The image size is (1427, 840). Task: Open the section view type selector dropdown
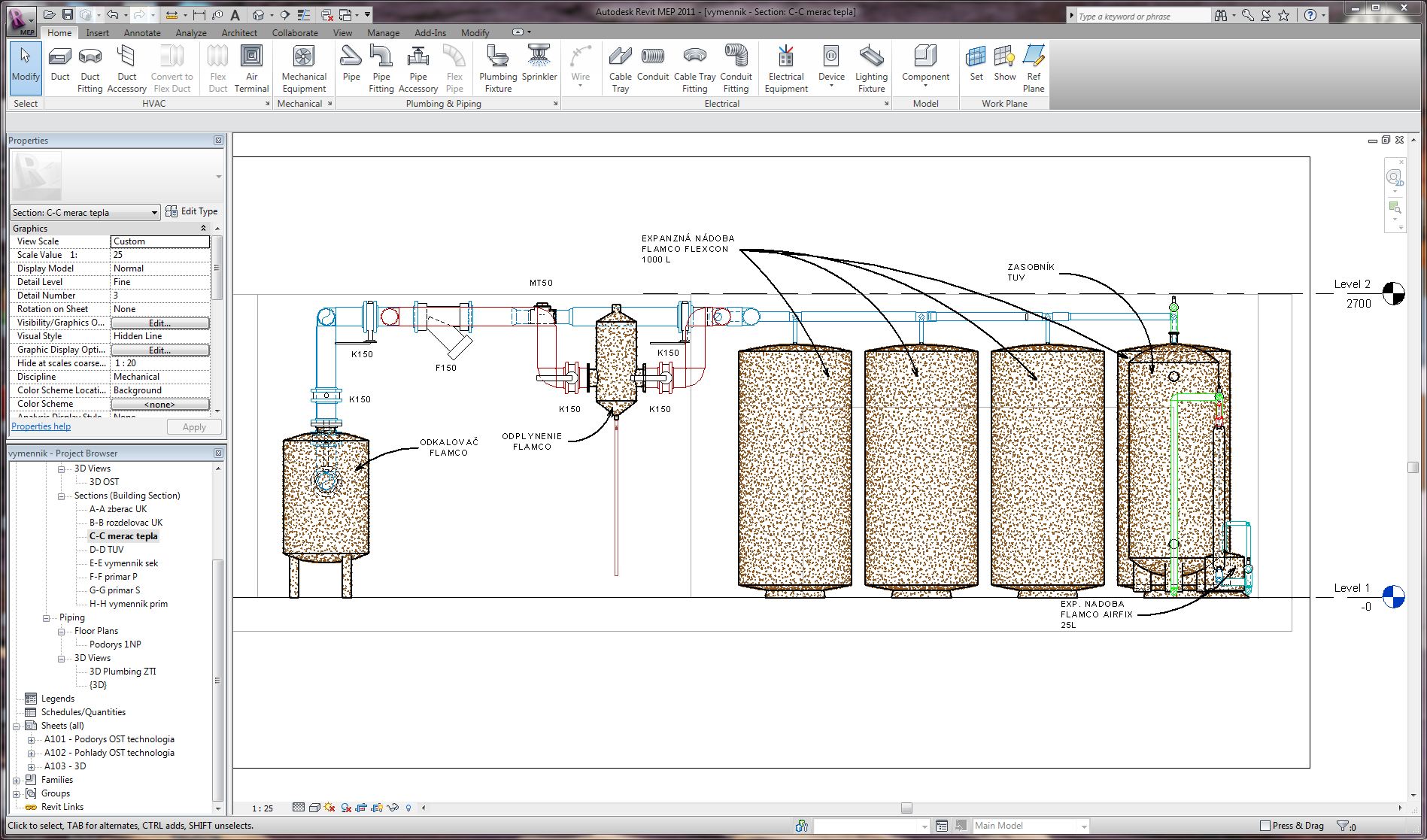click(x=154, y=213)
